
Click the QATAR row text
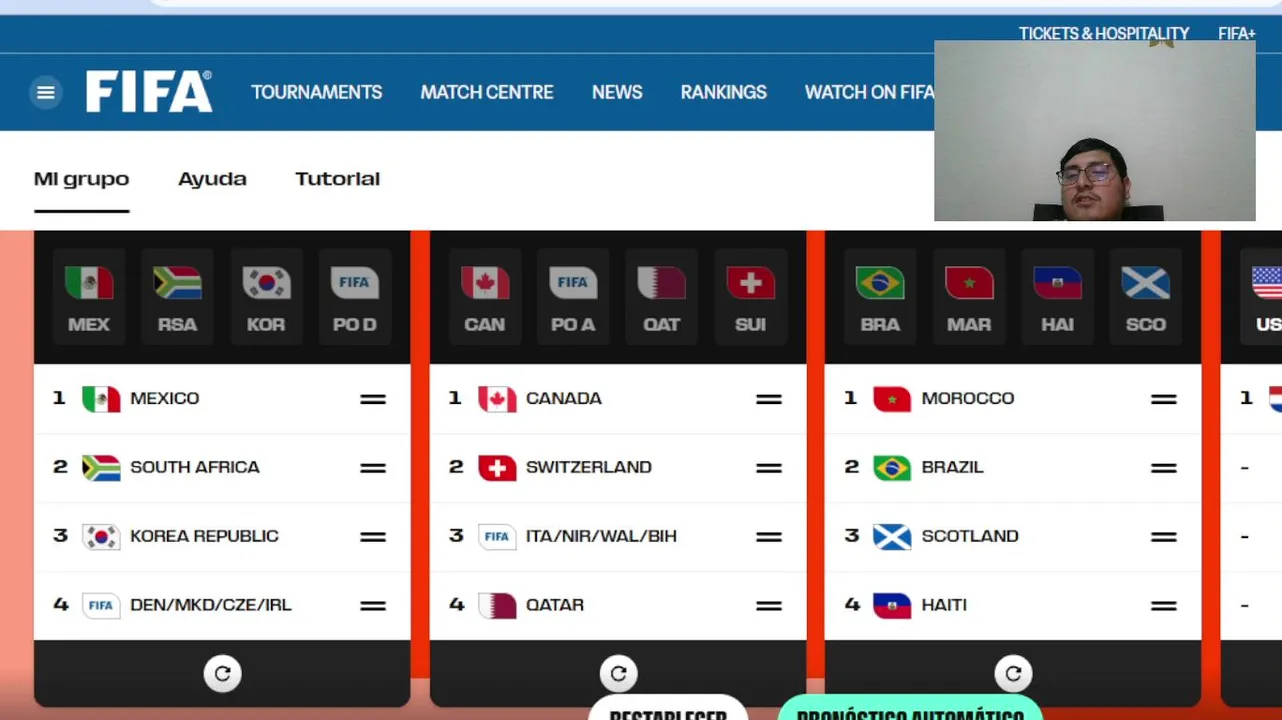click(555, 605)
